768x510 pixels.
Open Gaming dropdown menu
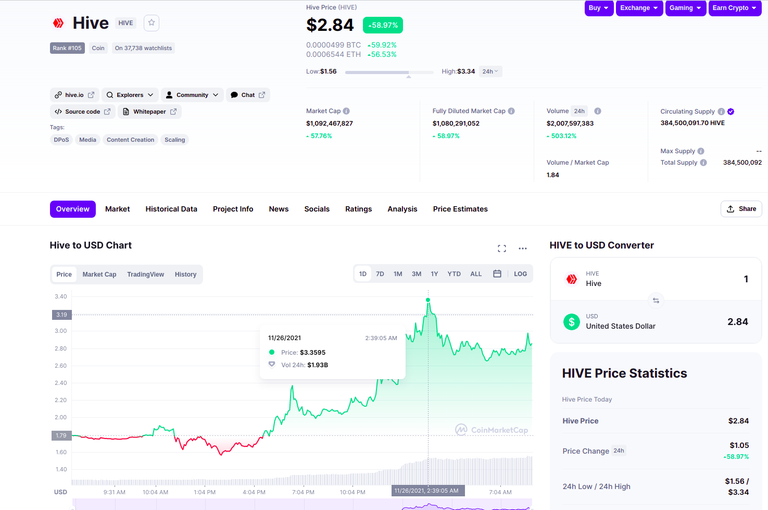pyautogui.click(x=685, y=8)
